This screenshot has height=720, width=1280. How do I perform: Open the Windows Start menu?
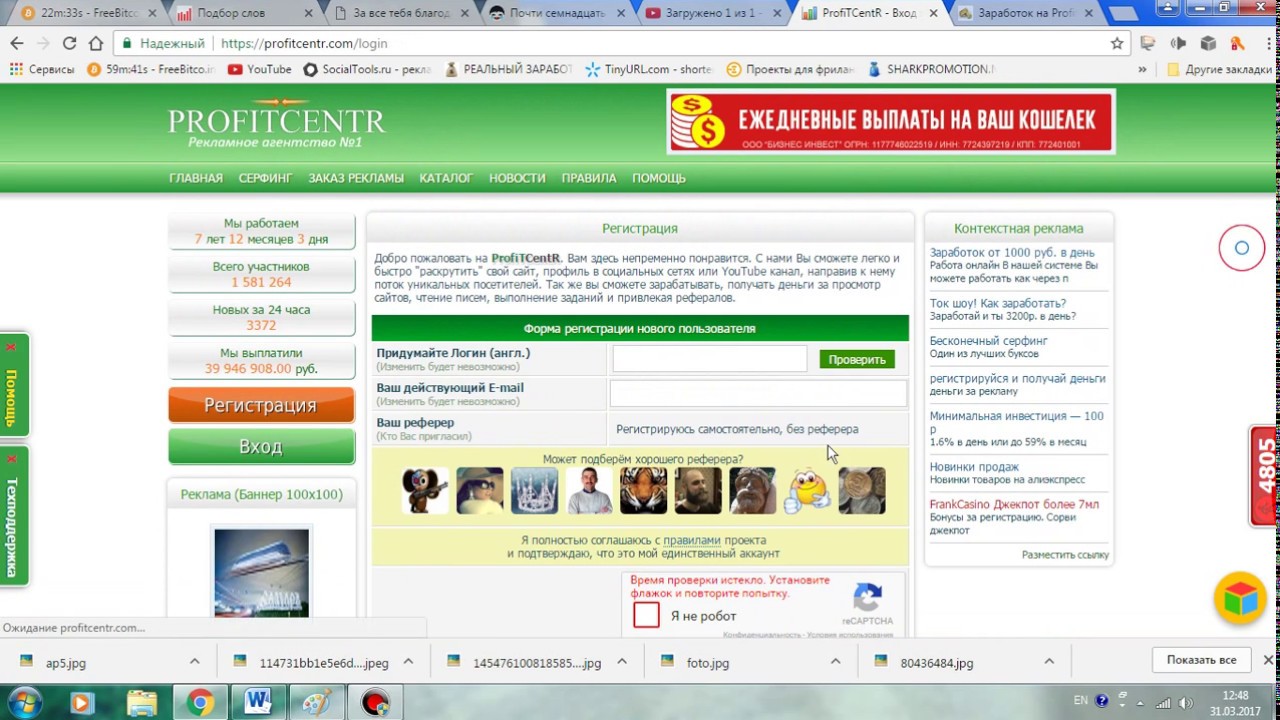pyautogui.click(x=25, y=702)
